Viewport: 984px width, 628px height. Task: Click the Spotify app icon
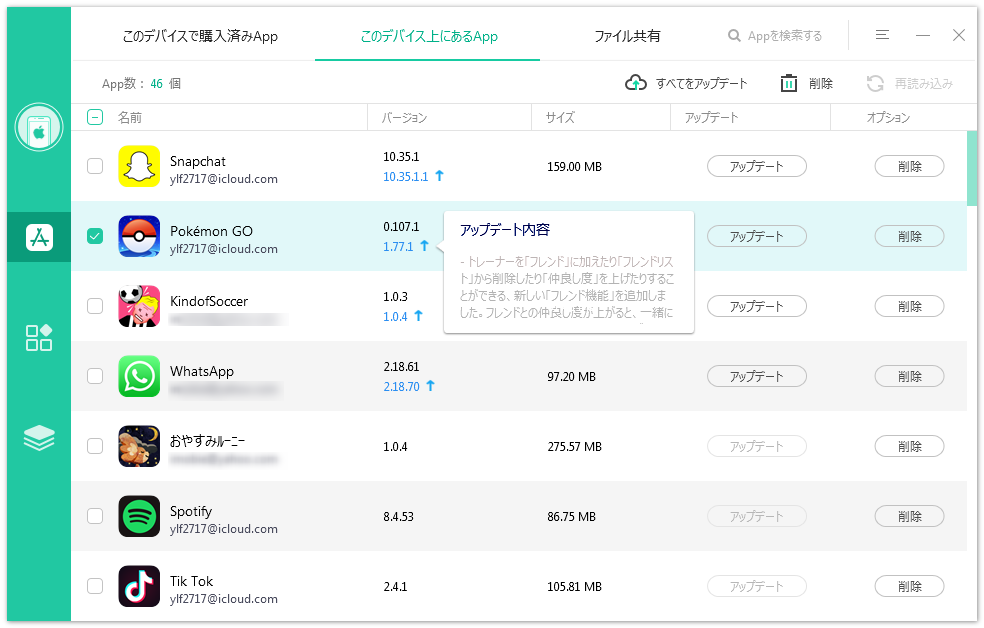coord(139,516)
